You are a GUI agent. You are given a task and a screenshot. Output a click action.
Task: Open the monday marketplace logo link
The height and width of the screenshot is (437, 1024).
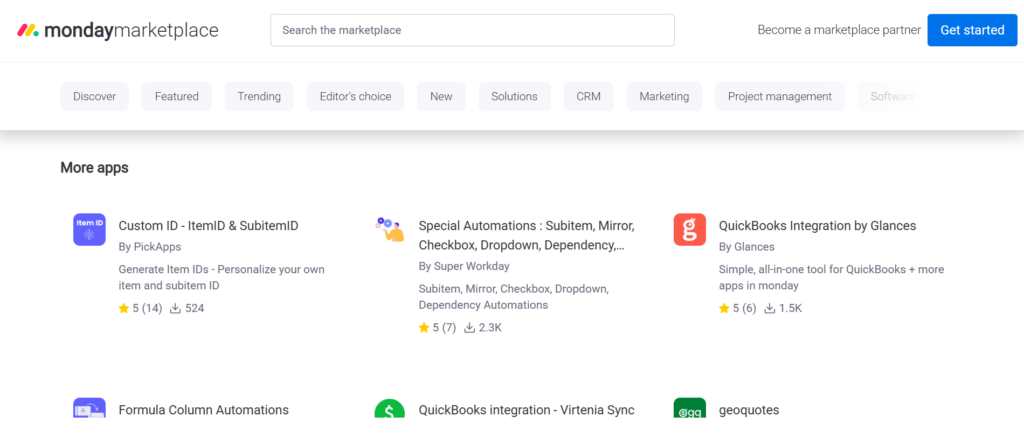point(118,30)
